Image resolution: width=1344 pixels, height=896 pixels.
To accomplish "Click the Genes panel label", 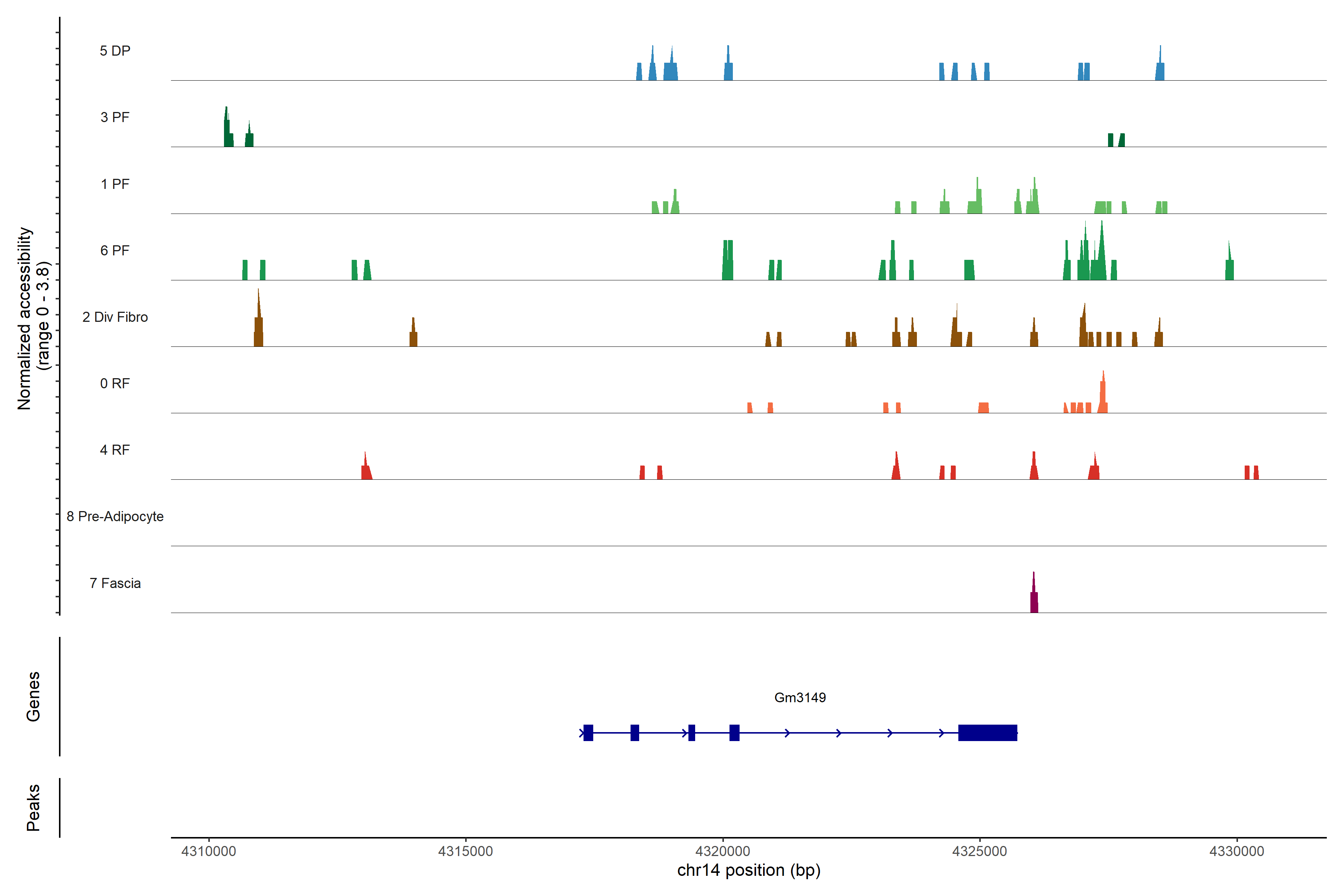I will (x=33, y=696).
